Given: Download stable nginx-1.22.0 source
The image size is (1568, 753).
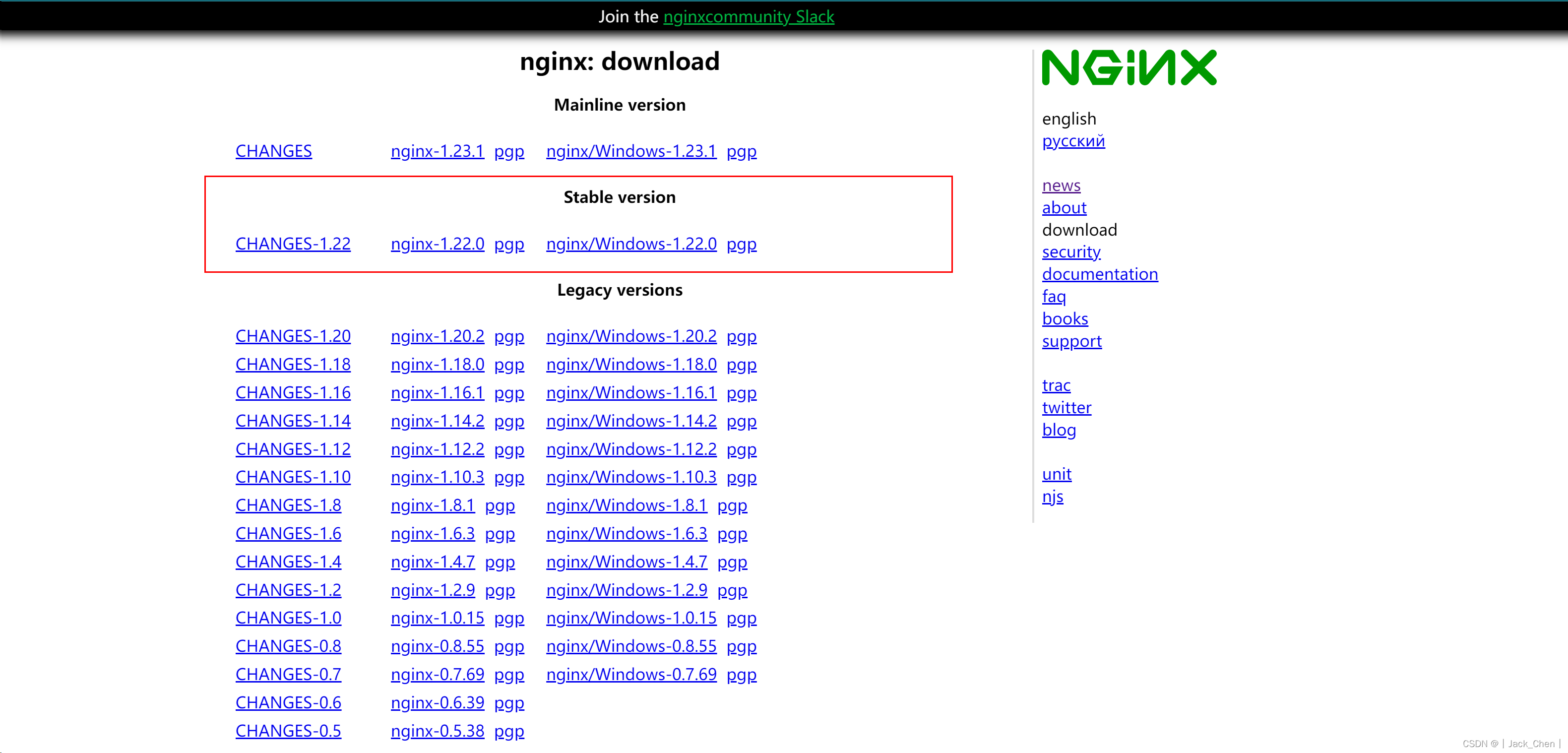Looking at the screenshot, I should pos(438,244).
